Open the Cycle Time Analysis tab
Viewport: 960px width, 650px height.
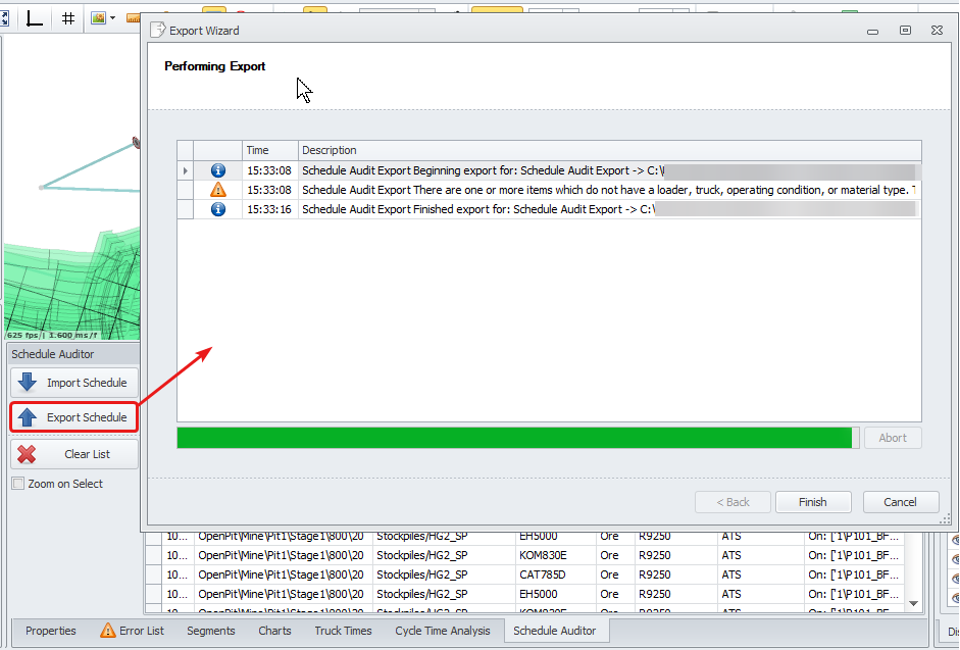coord(443,630)
